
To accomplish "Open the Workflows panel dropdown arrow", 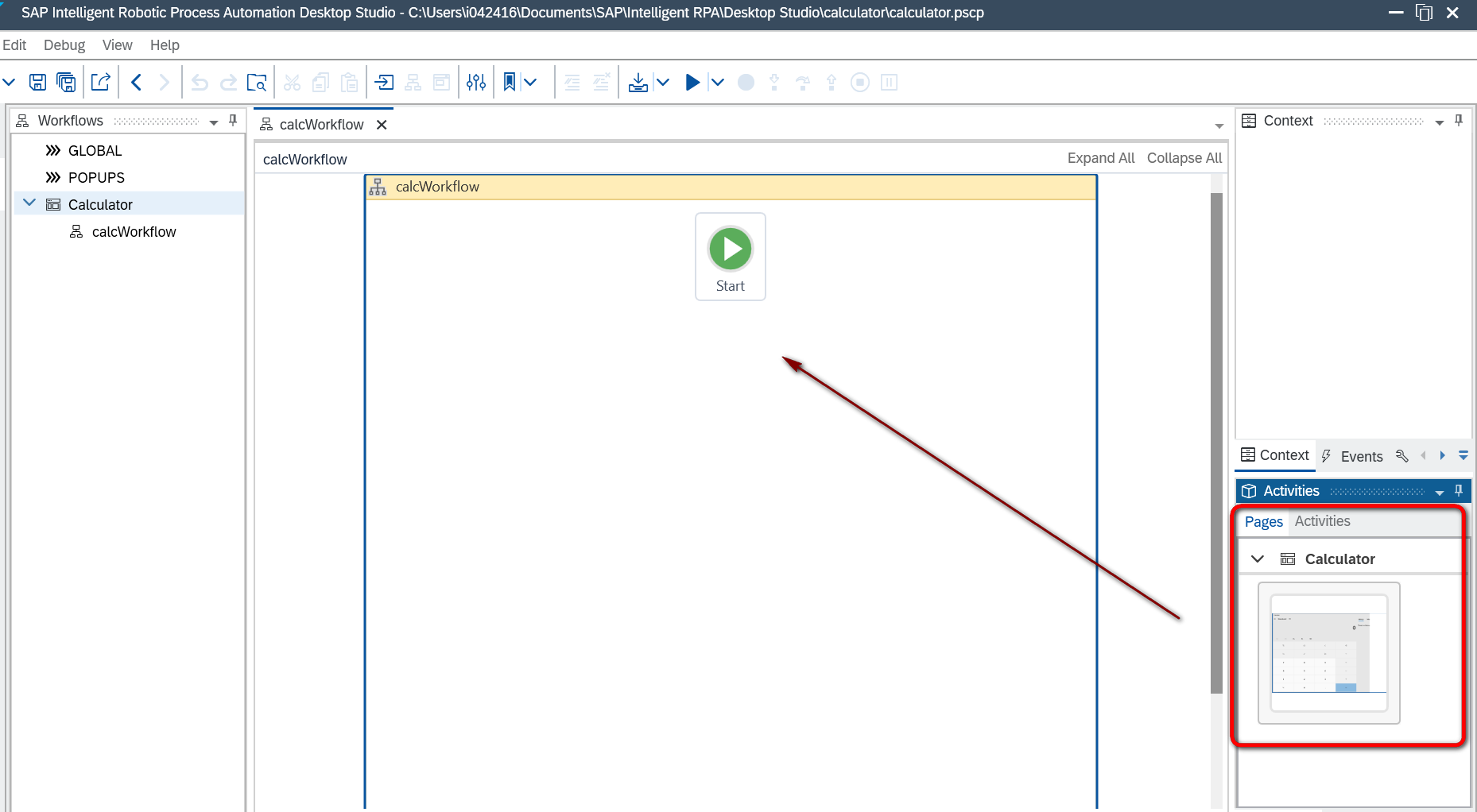I will point(214,122).
